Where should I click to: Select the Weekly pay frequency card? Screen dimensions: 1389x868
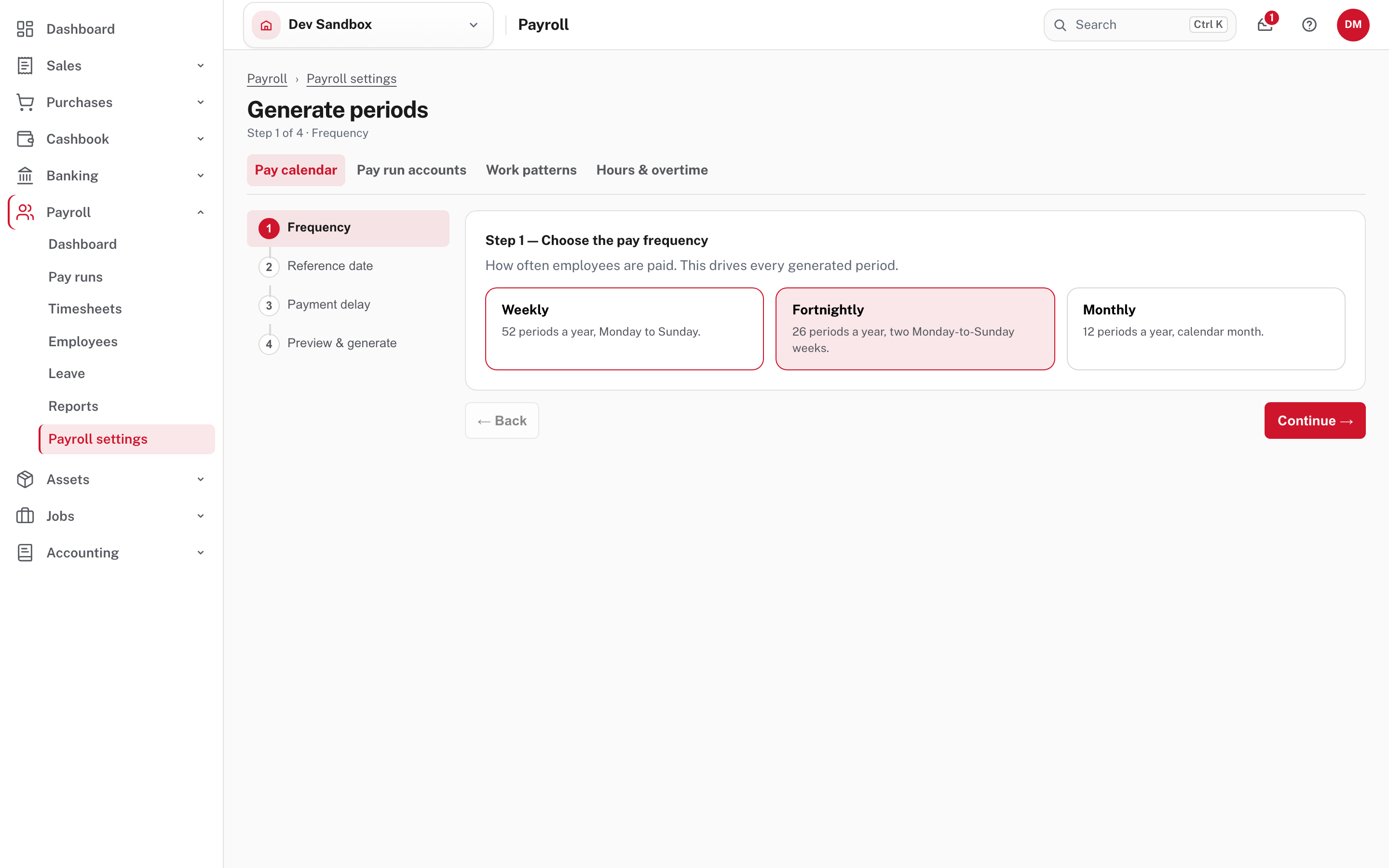(625, 329)
